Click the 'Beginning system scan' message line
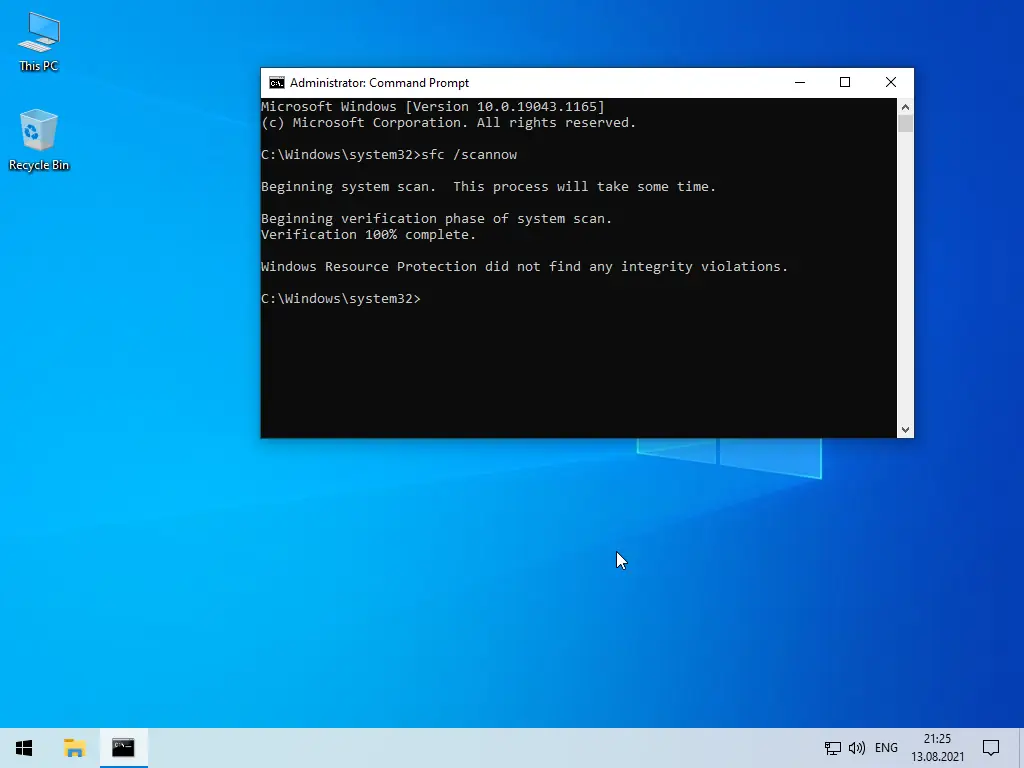The width and height of the screenshot is (1024, 768). point(488,187)
